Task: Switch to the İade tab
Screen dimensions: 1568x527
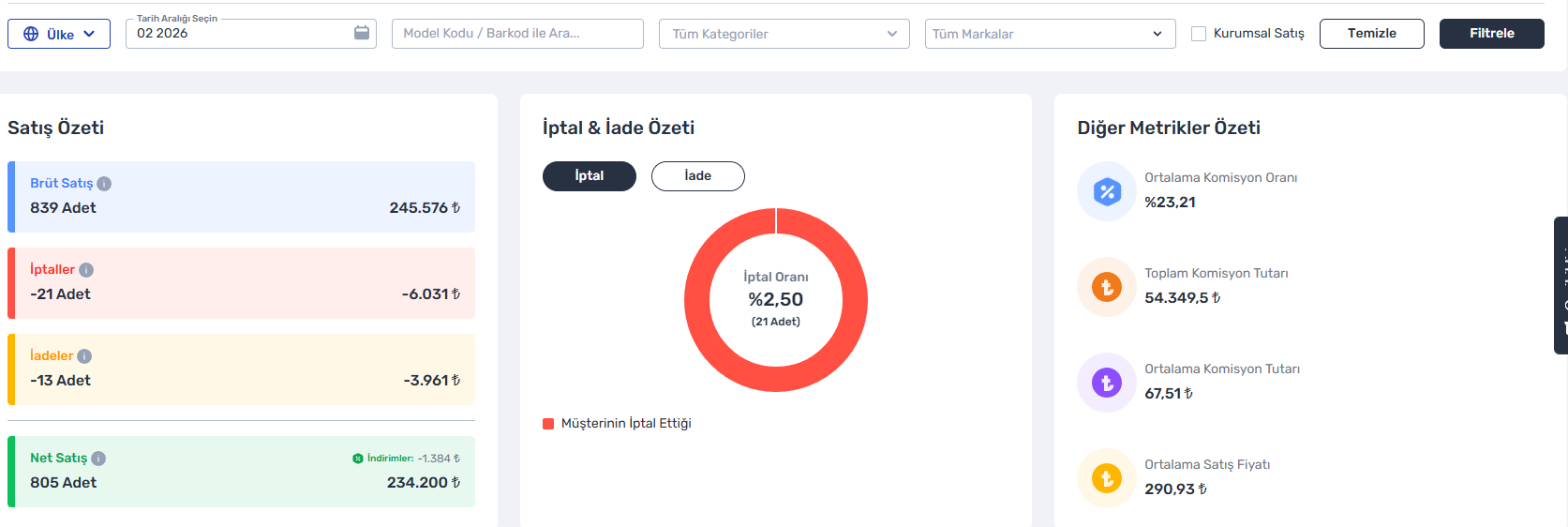Action: (698, 176)
